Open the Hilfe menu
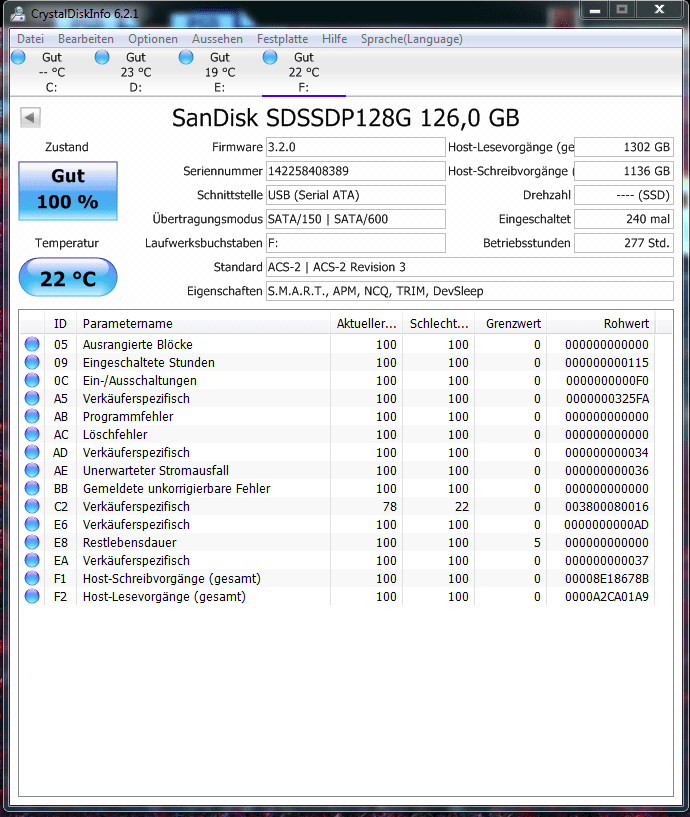Image resolution: width=690 pixels, height=817 pixels. pos(335,39)
